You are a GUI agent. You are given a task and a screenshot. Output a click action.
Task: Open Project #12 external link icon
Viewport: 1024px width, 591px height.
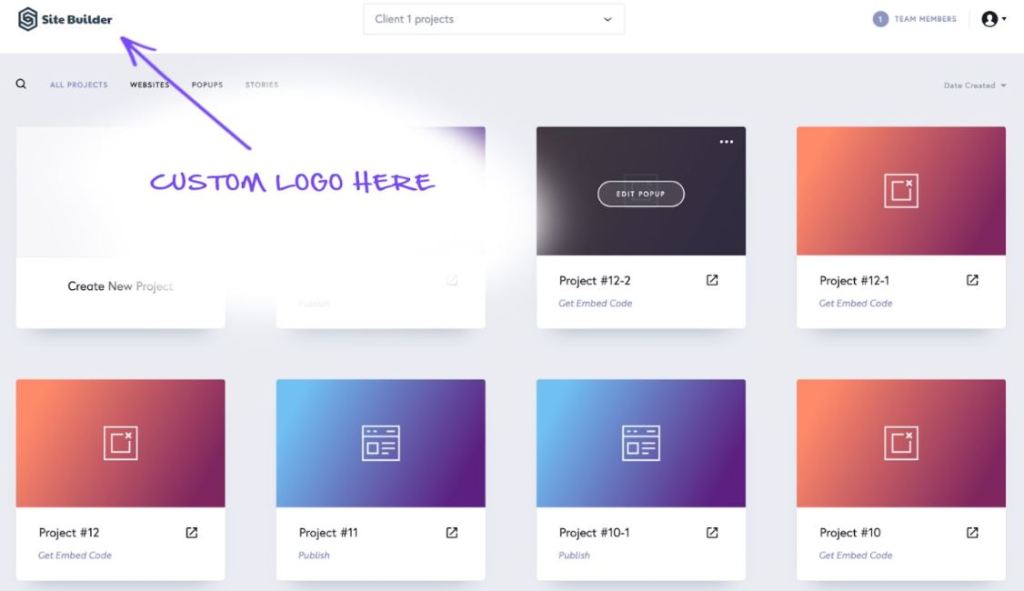192,533
